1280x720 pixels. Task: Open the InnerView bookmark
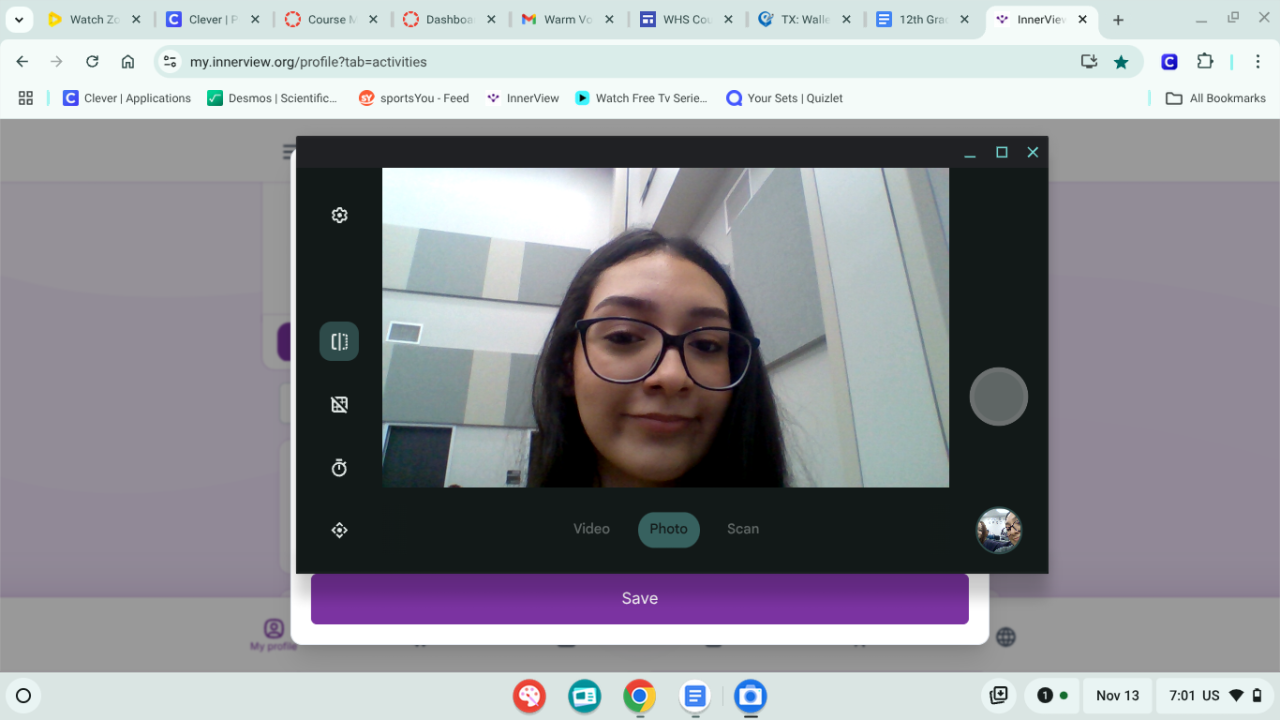coord(522,98)
